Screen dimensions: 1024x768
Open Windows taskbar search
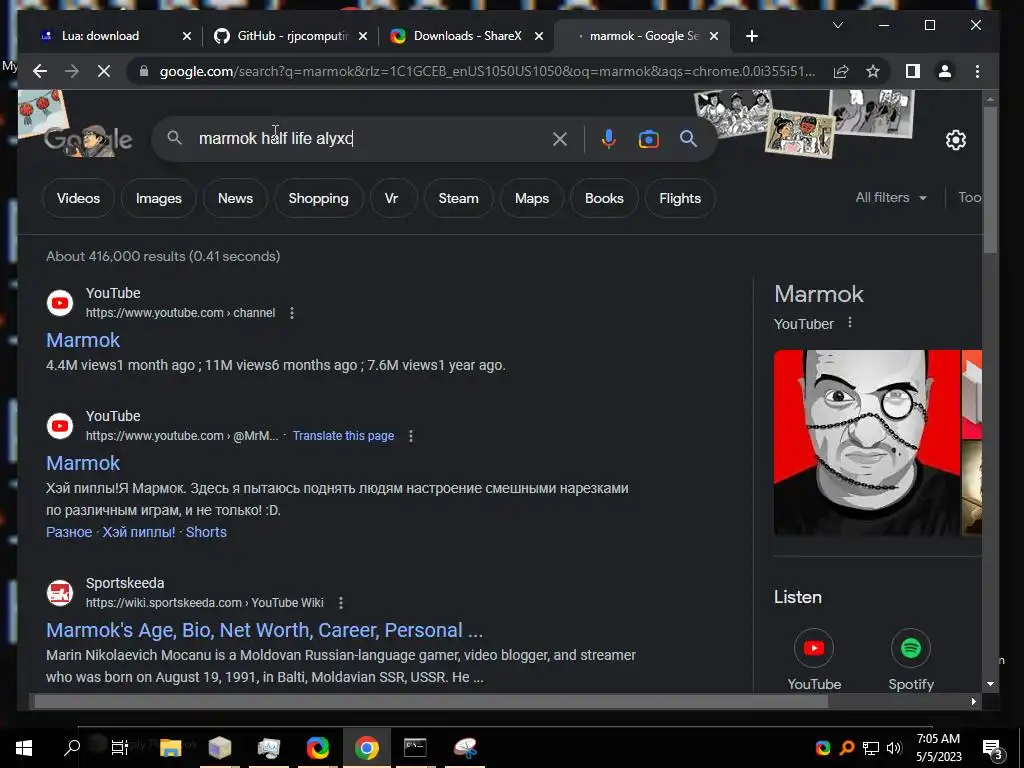(72, 748)
